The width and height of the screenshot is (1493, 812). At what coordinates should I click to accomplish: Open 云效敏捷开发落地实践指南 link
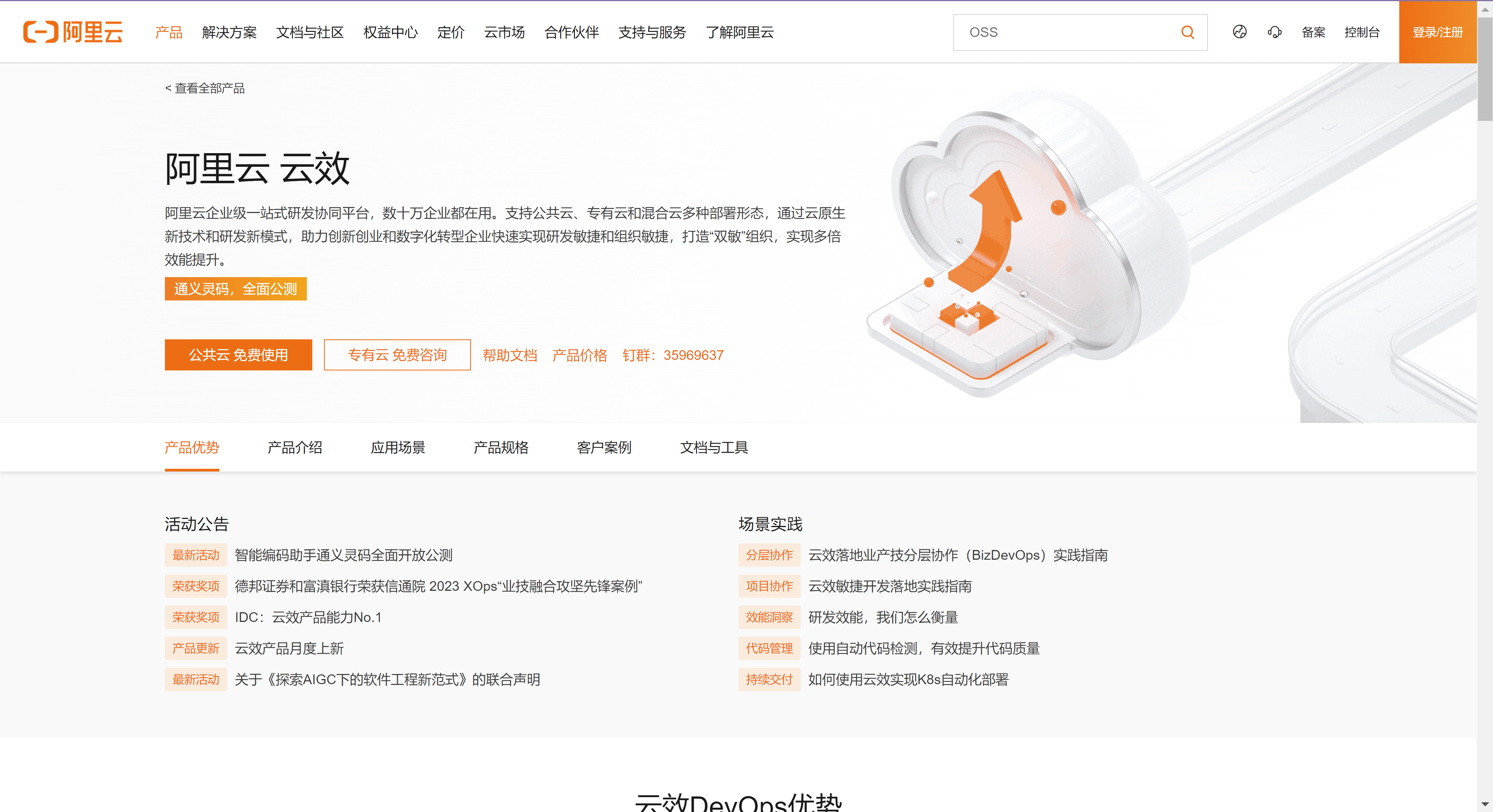(x=890, y=586)
